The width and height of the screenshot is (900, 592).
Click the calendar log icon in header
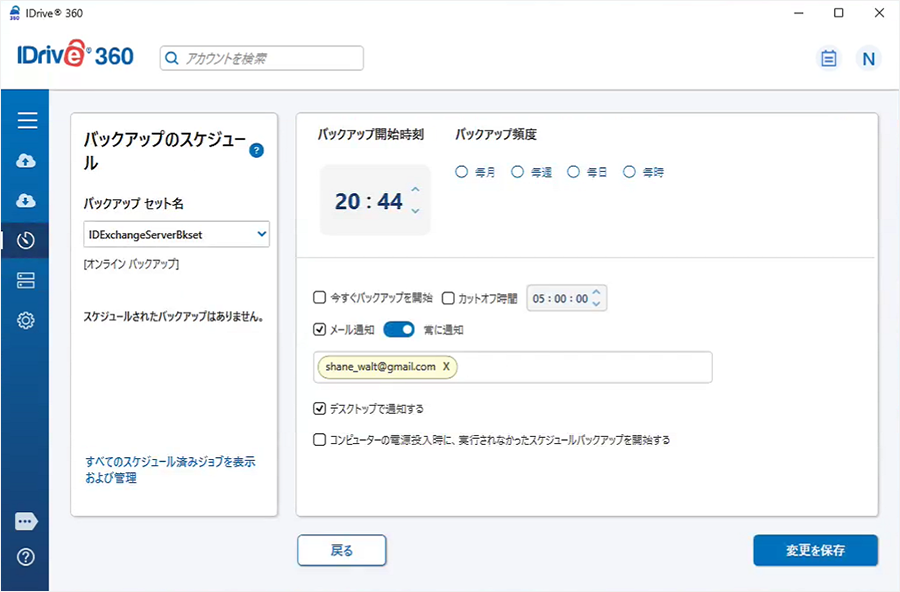(828, 59)
